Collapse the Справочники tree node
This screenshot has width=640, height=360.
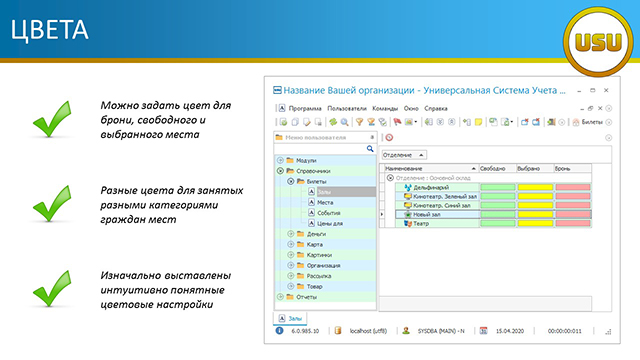280,171
